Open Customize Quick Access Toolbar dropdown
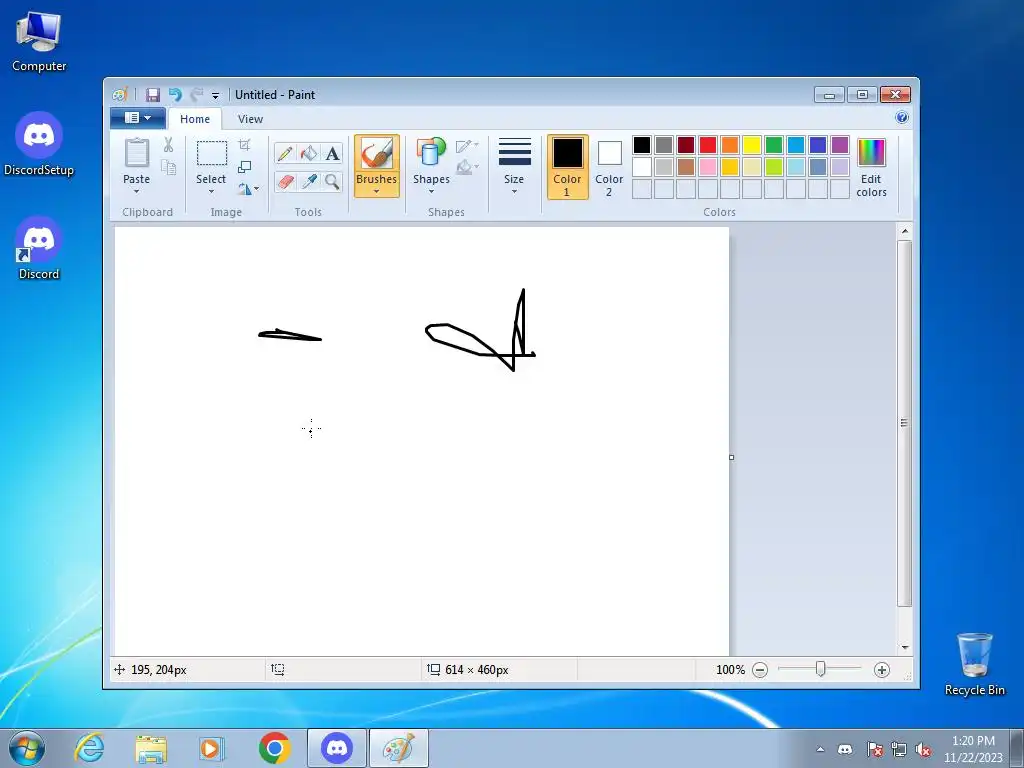 [215, 95]
